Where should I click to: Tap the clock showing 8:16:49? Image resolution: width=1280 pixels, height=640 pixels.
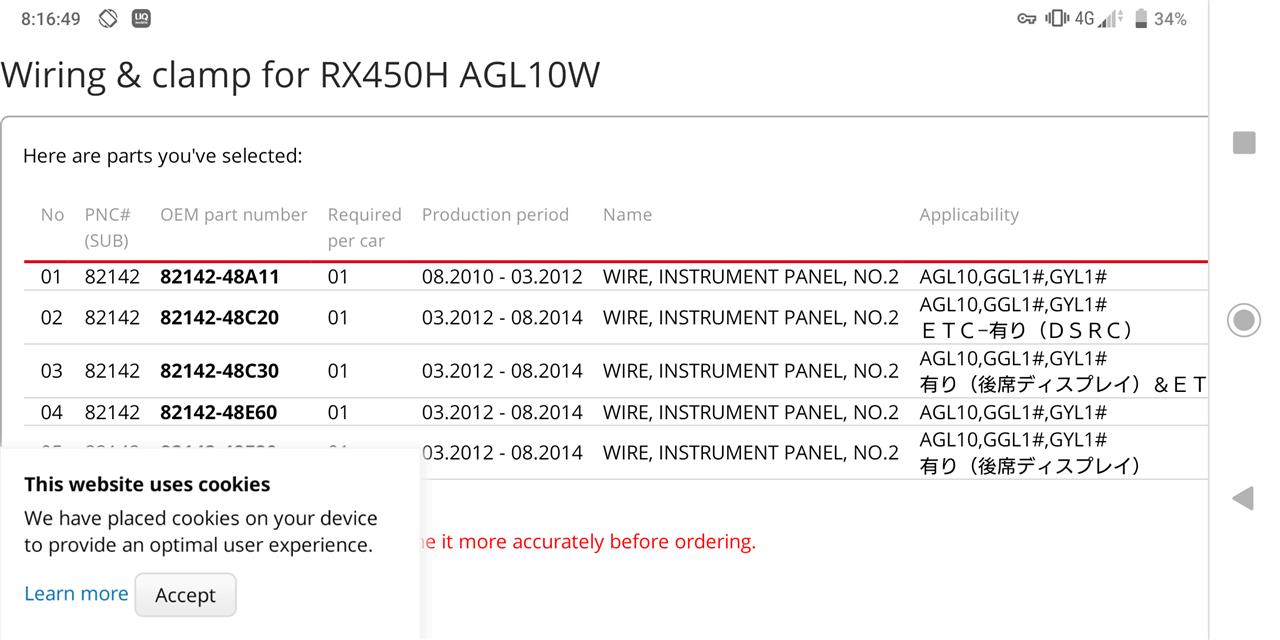(x=51, y=19)
